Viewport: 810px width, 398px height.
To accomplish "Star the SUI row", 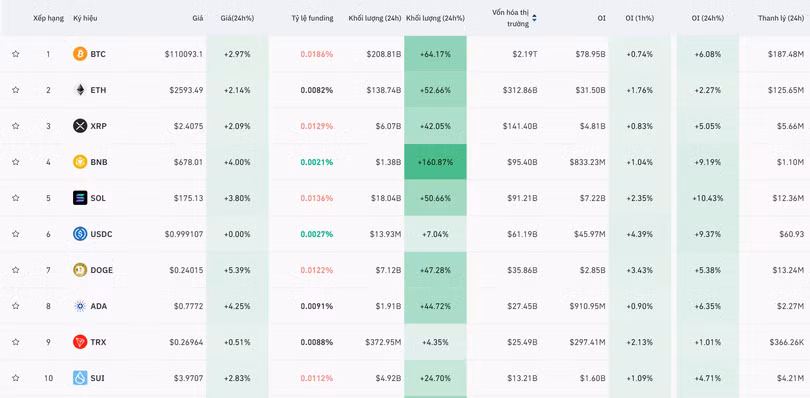I will point(15,378).
